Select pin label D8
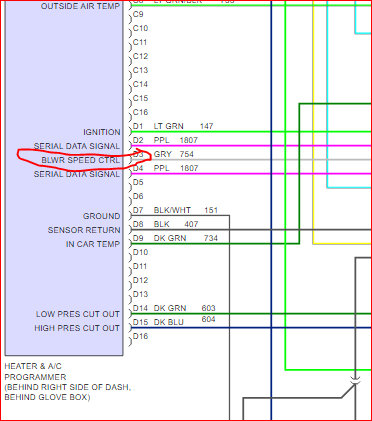Image resolution: width=372 pixels, height=421 pixels. click(x=138, y=224)
